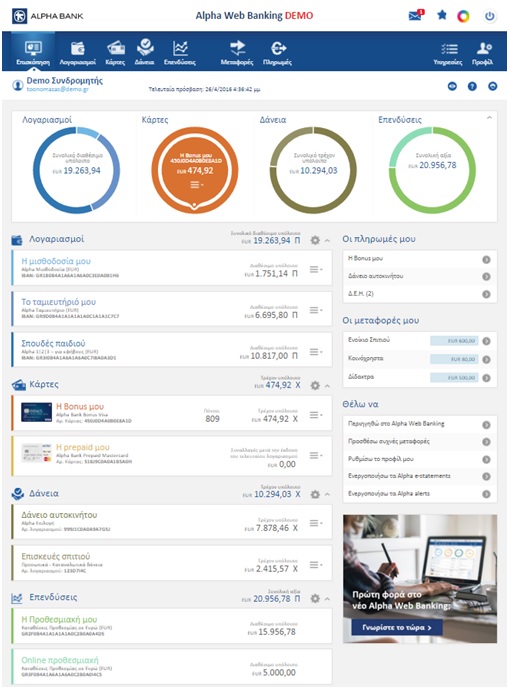Click the Επενδύσεις section chart icon
This screenshot has height=689, width=509.
[17, 598]
